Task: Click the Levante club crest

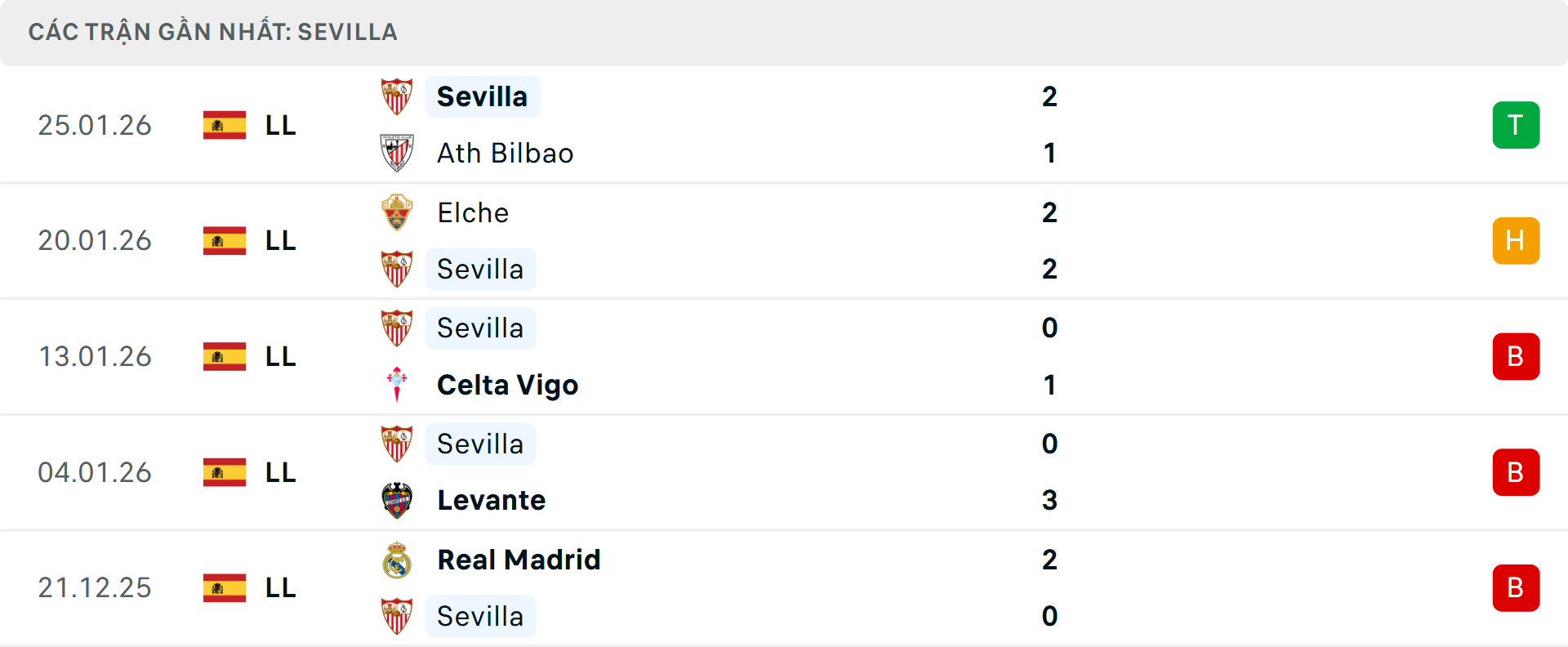Action: [398, 499]
